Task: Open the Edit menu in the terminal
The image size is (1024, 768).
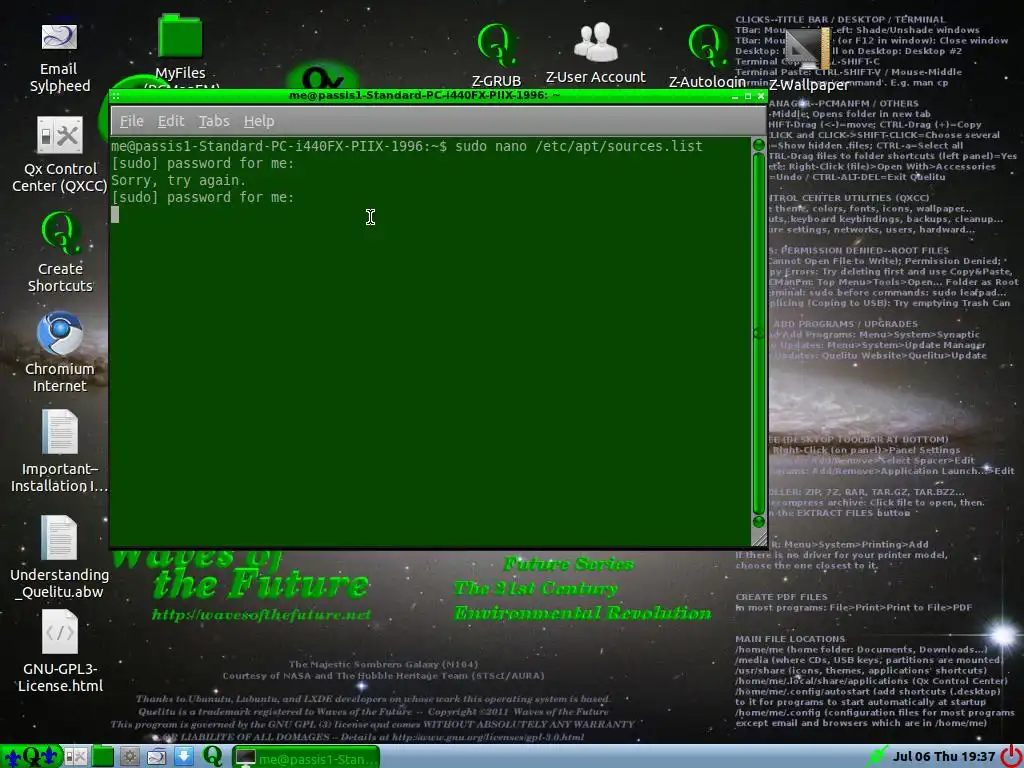Action: [171, 121]
